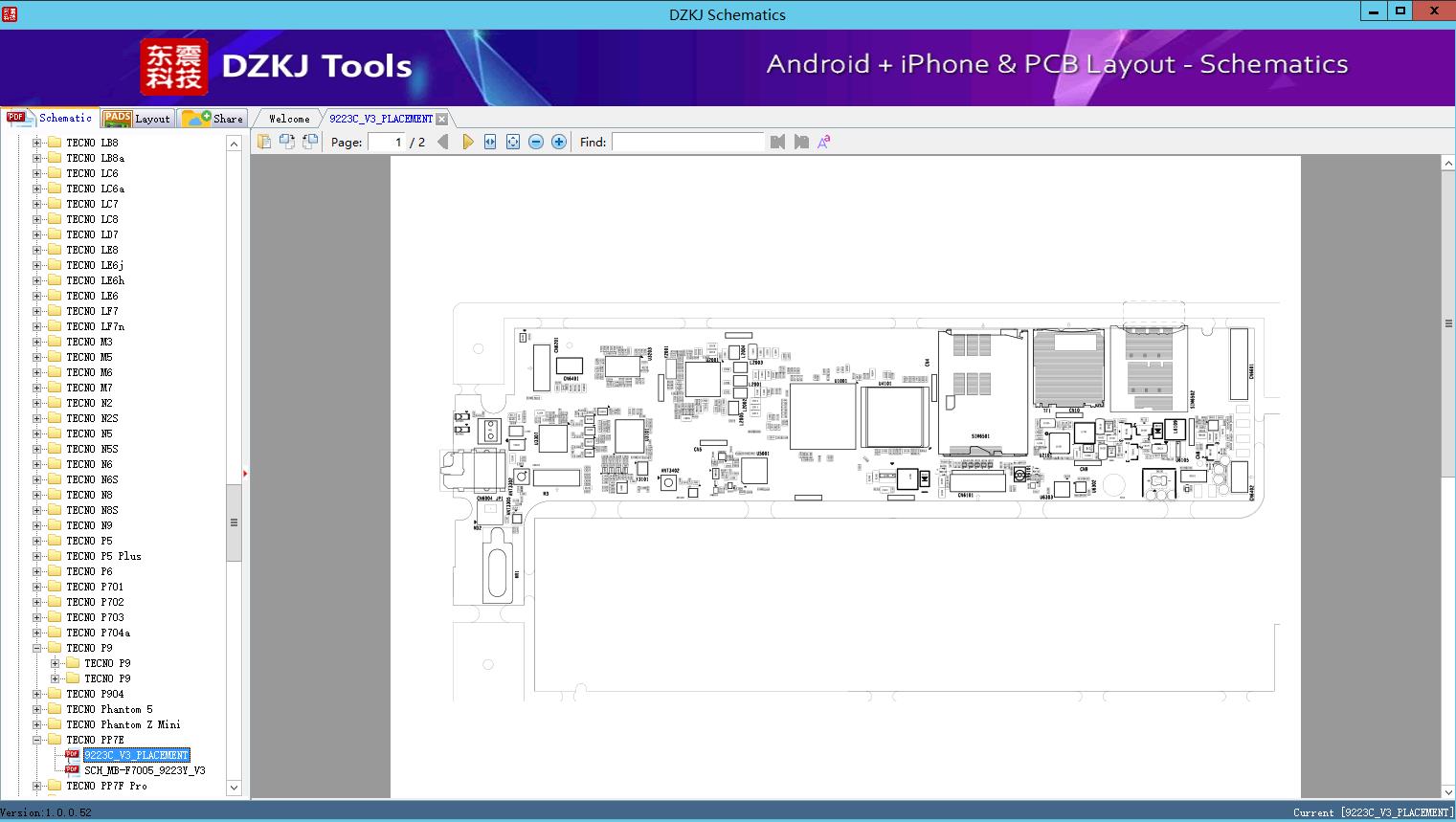This screenshot has height=822, width=1456.
Task: Click the zoom in plus icon
Action: 559,142
